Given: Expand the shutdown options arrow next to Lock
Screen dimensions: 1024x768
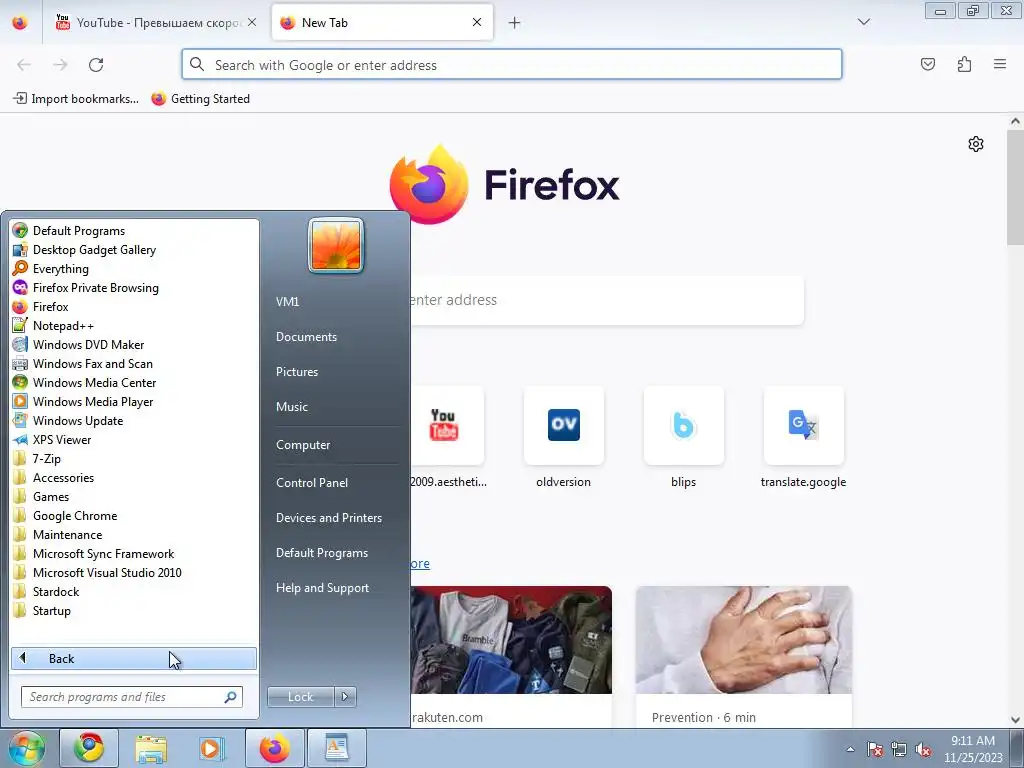Looking at the screenshot, I should [x=345, y=697].
